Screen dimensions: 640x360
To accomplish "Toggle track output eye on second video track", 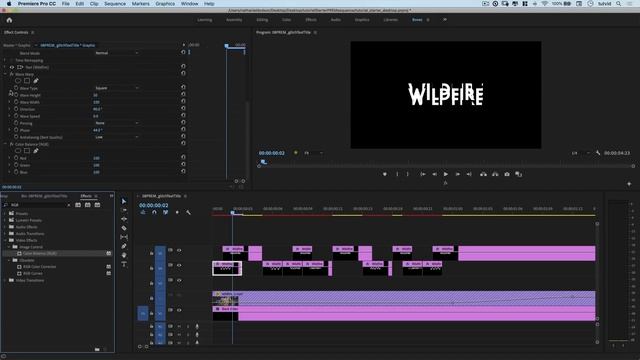I will click(x=179, y=265).
